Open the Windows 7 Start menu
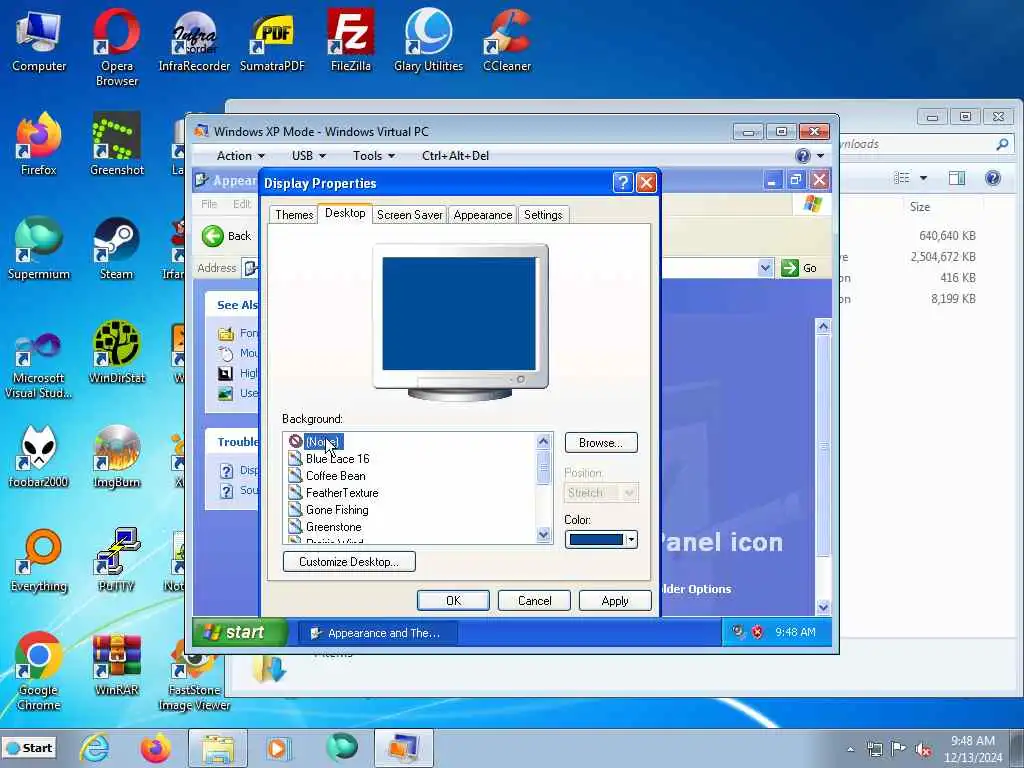 [29, 748]
